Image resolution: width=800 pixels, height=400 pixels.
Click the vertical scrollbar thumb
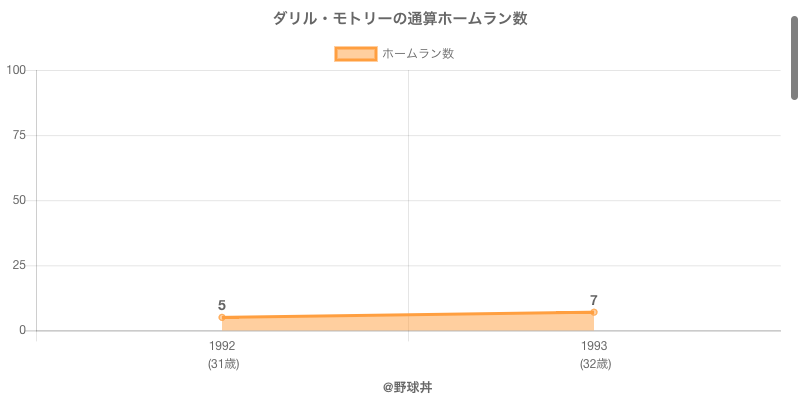click(795, 58)
